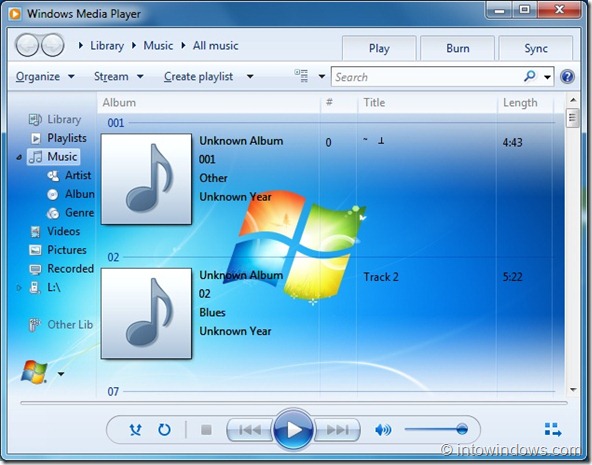Image resolution: width=592 pixels, height=465 pixels.
Task: Select Pictures in the navigation pane
Action: point(58,250)
